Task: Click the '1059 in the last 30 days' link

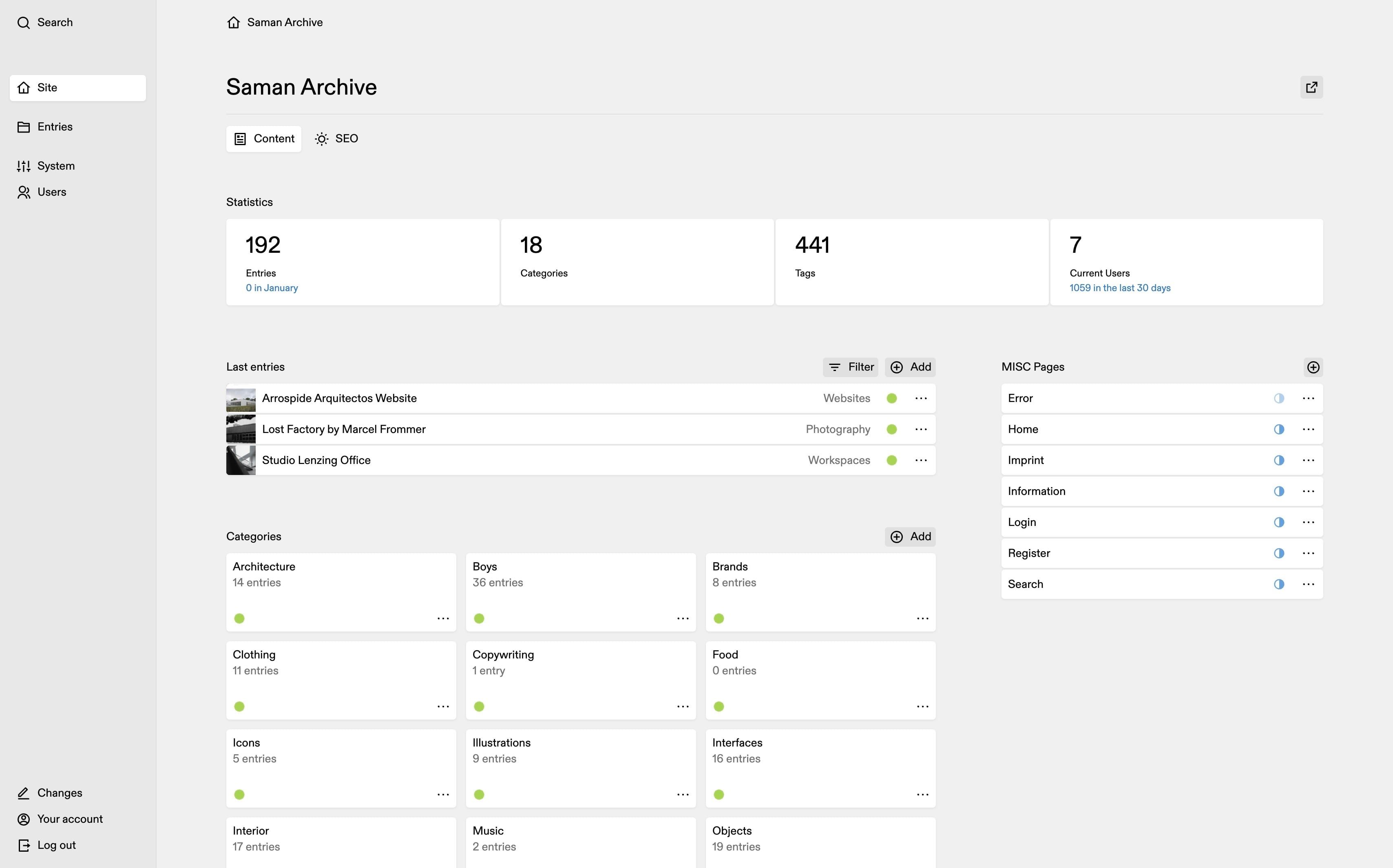Action: [1120, 288]
